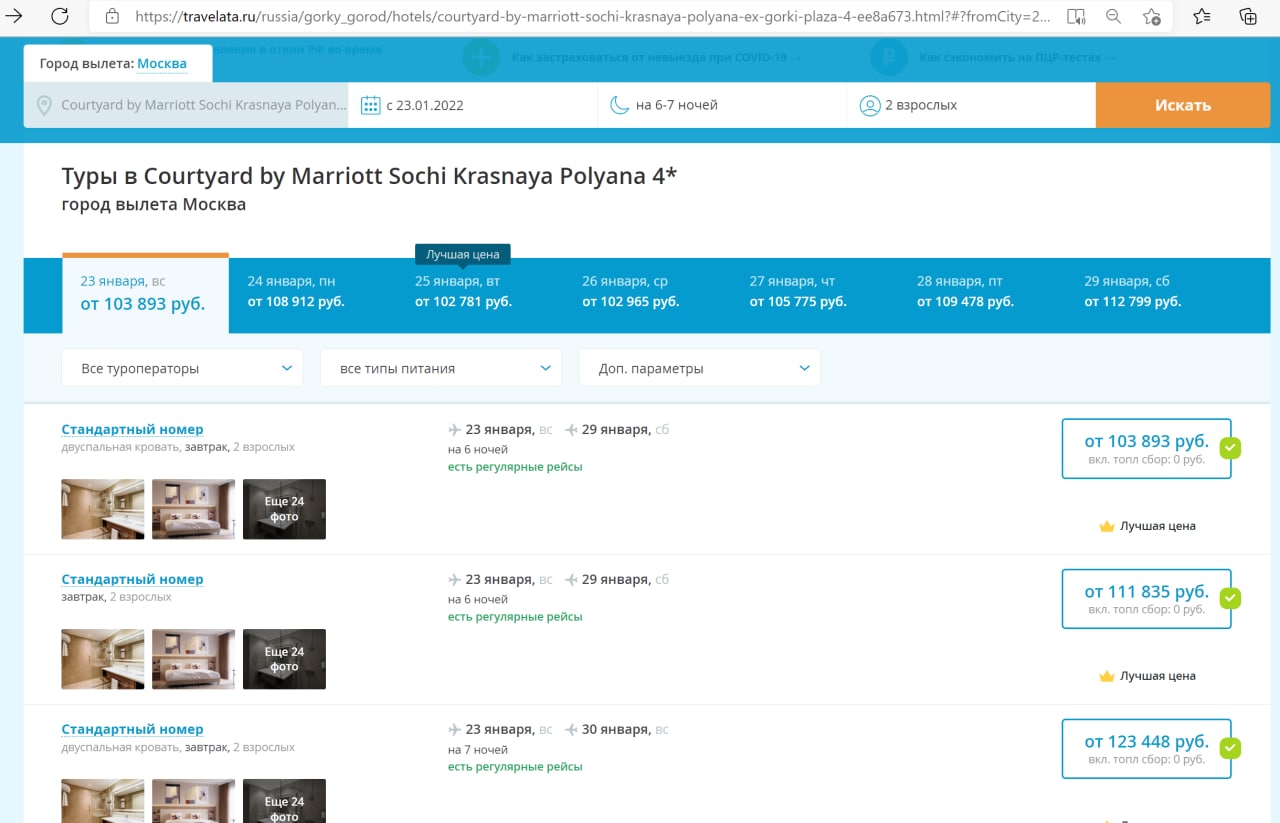Open the все типы питания dropdown

[441, 368]
